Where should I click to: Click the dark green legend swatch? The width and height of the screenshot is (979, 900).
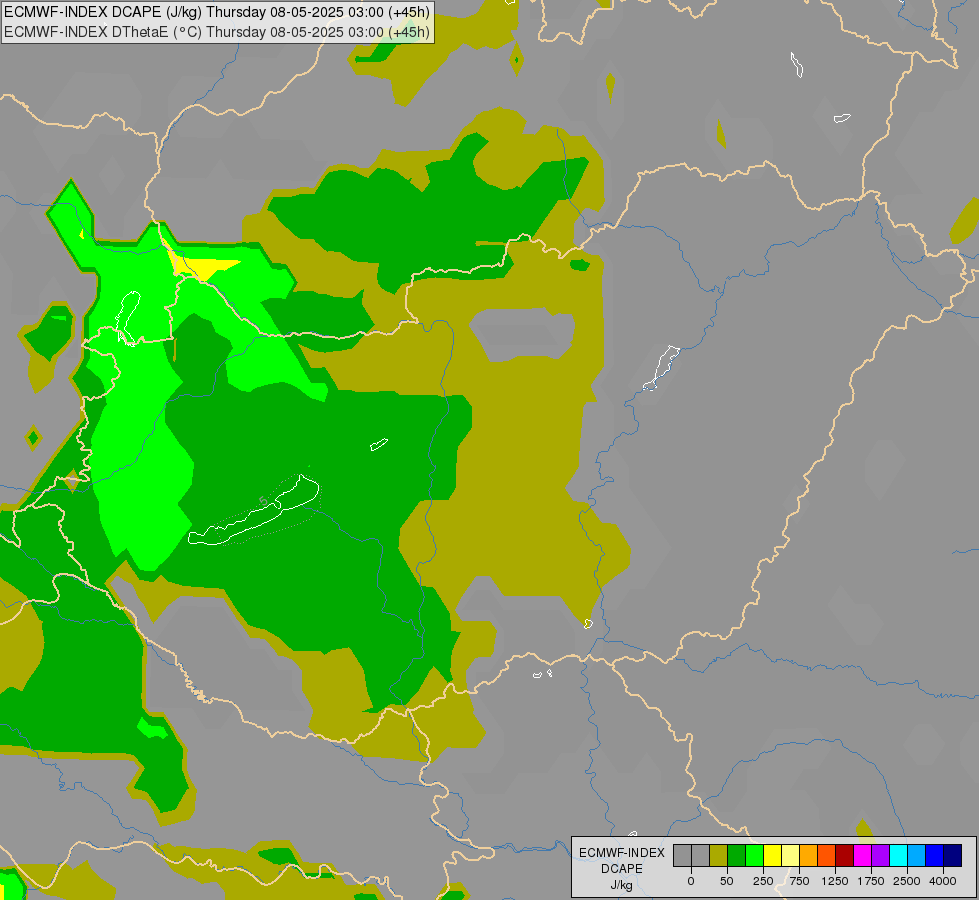(736, 855)
